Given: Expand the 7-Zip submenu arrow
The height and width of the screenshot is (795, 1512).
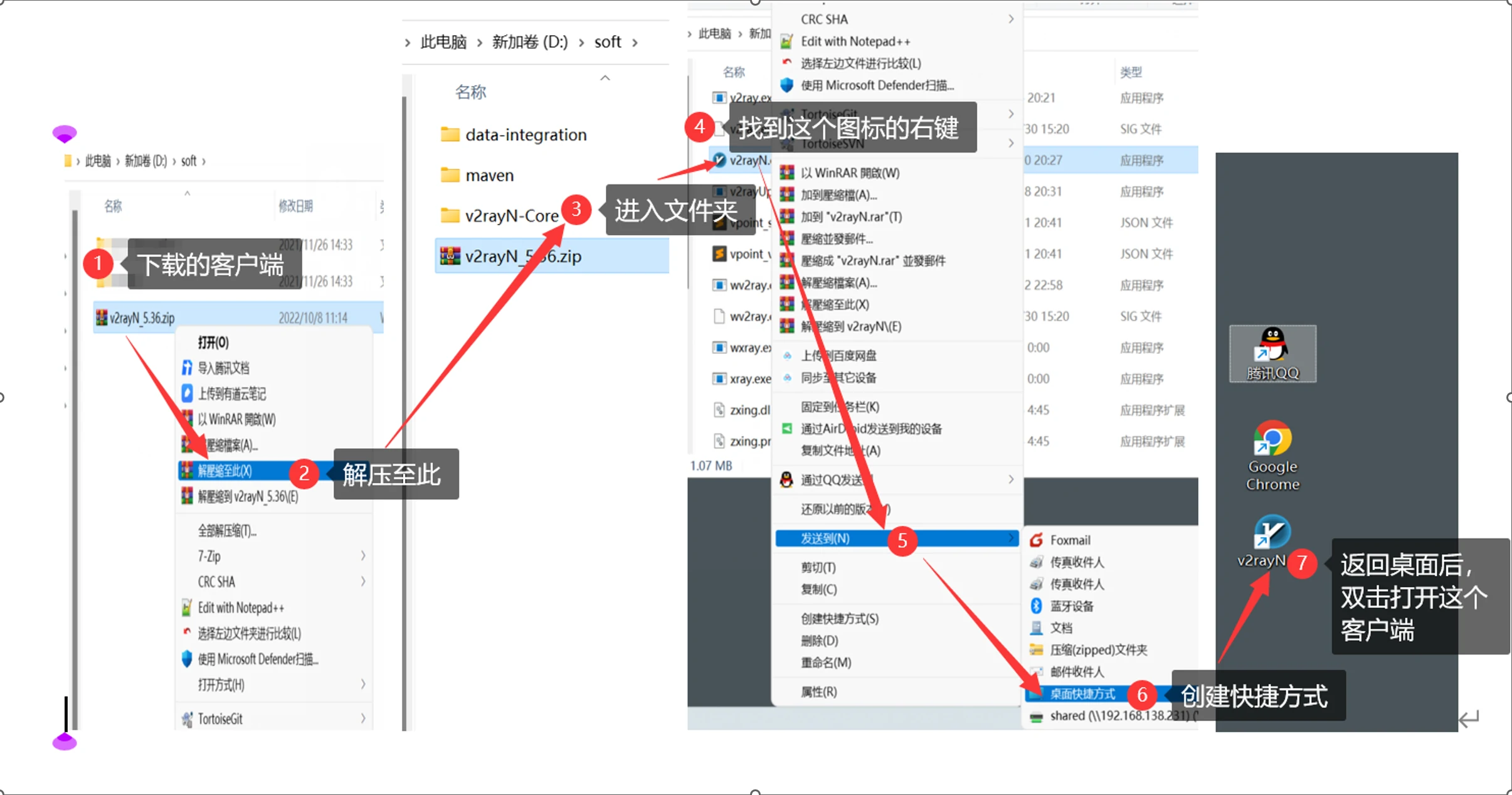Looking at the screenshot, I should (363, 556).
